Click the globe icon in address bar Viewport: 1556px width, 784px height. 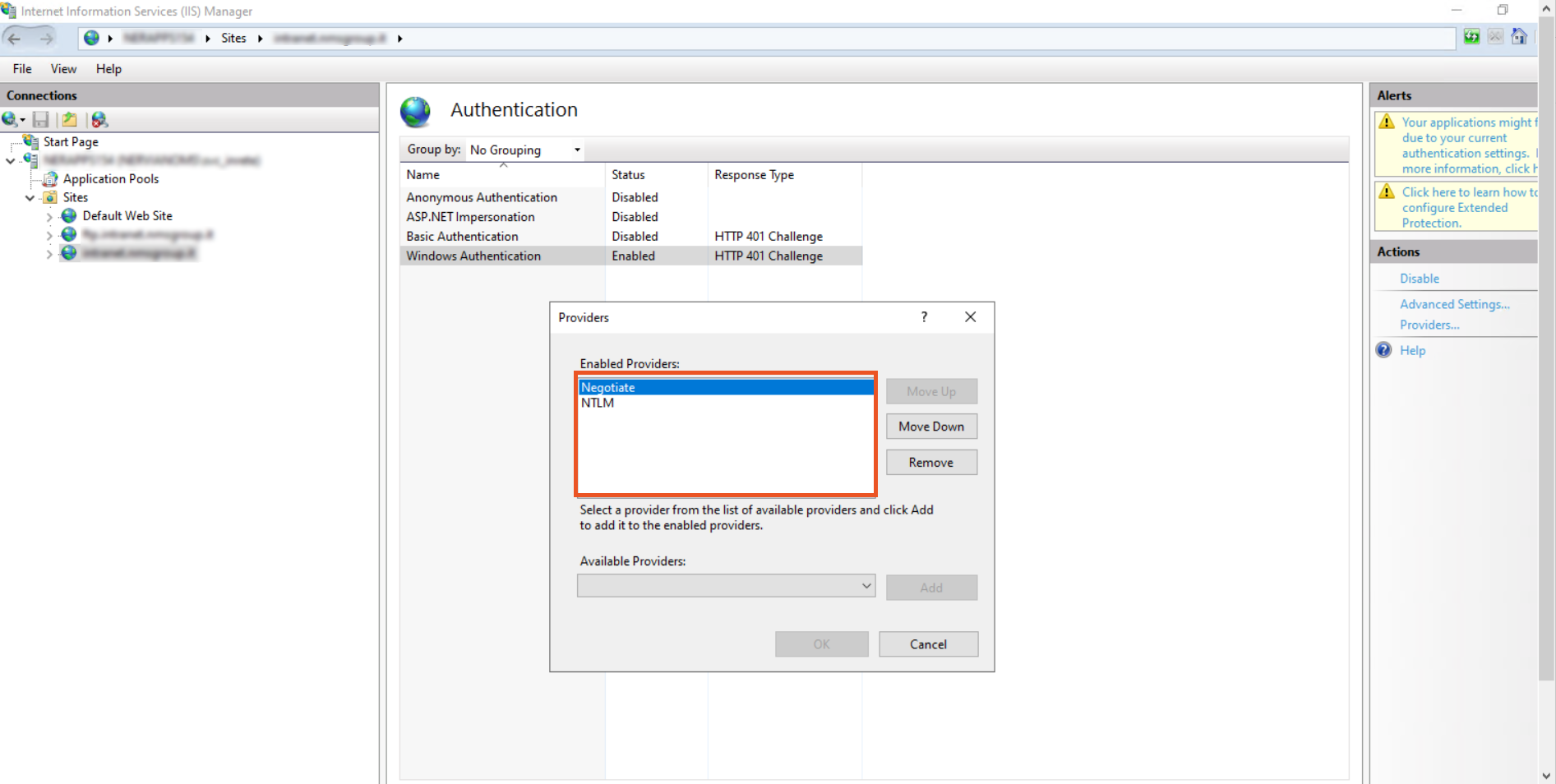91,38
